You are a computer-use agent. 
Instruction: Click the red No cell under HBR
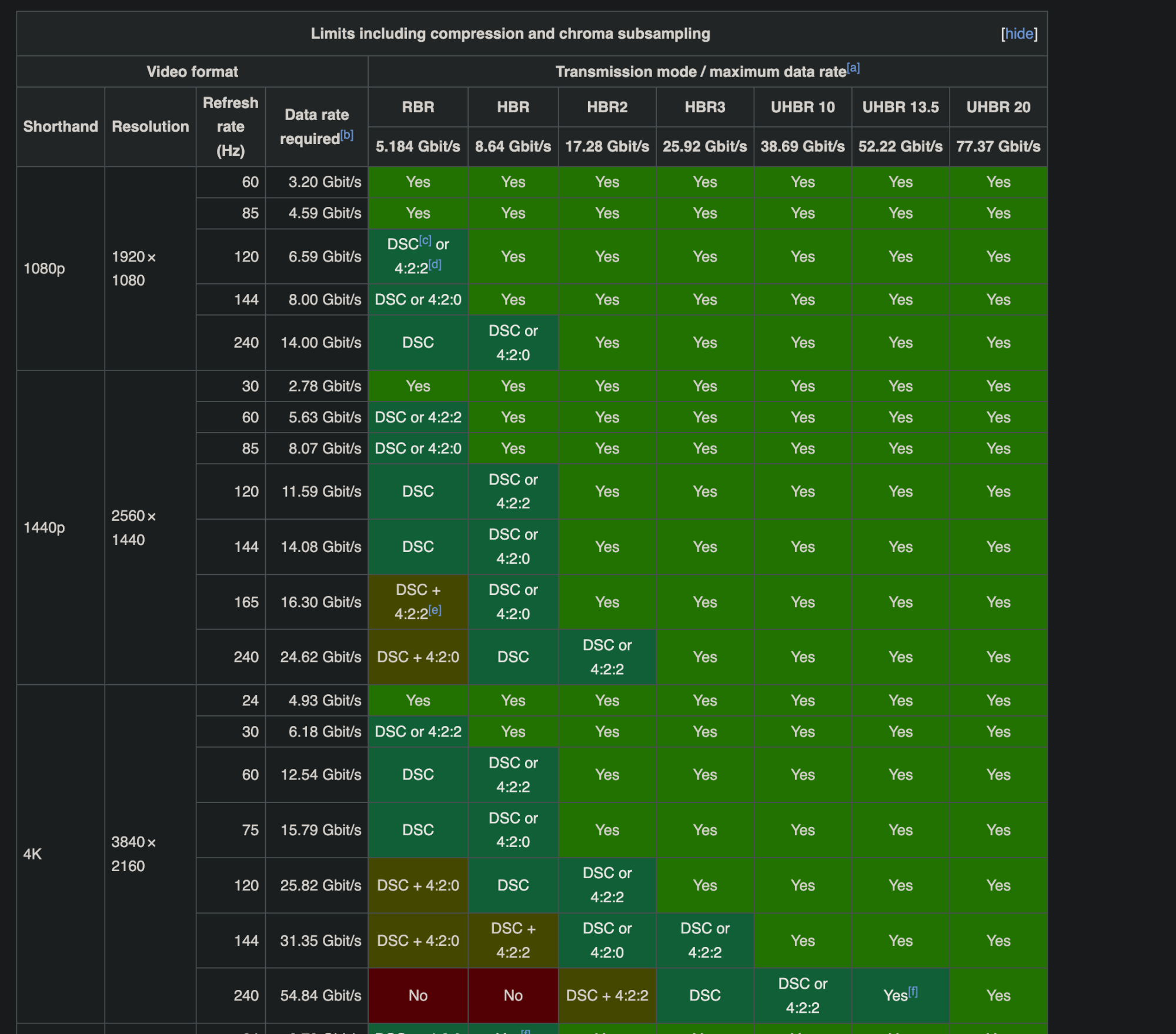[x=513, y=996]
